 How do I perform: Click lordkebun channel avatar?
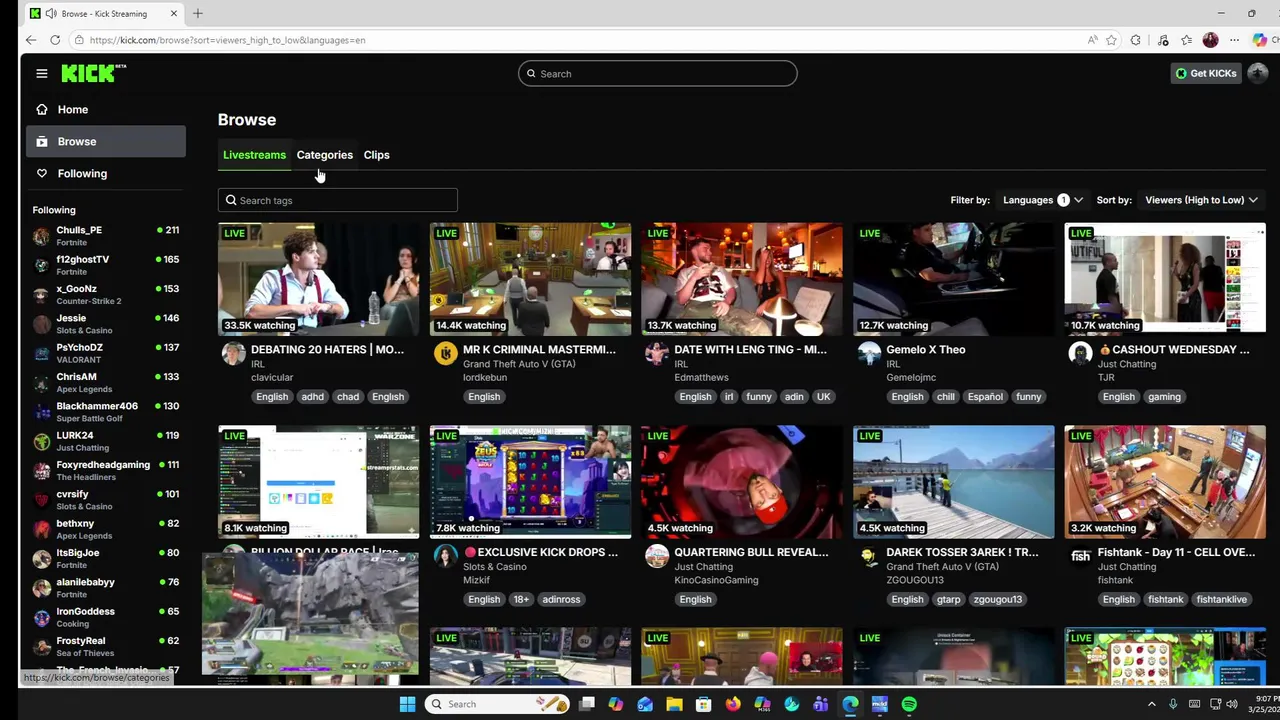click(445, 353)
